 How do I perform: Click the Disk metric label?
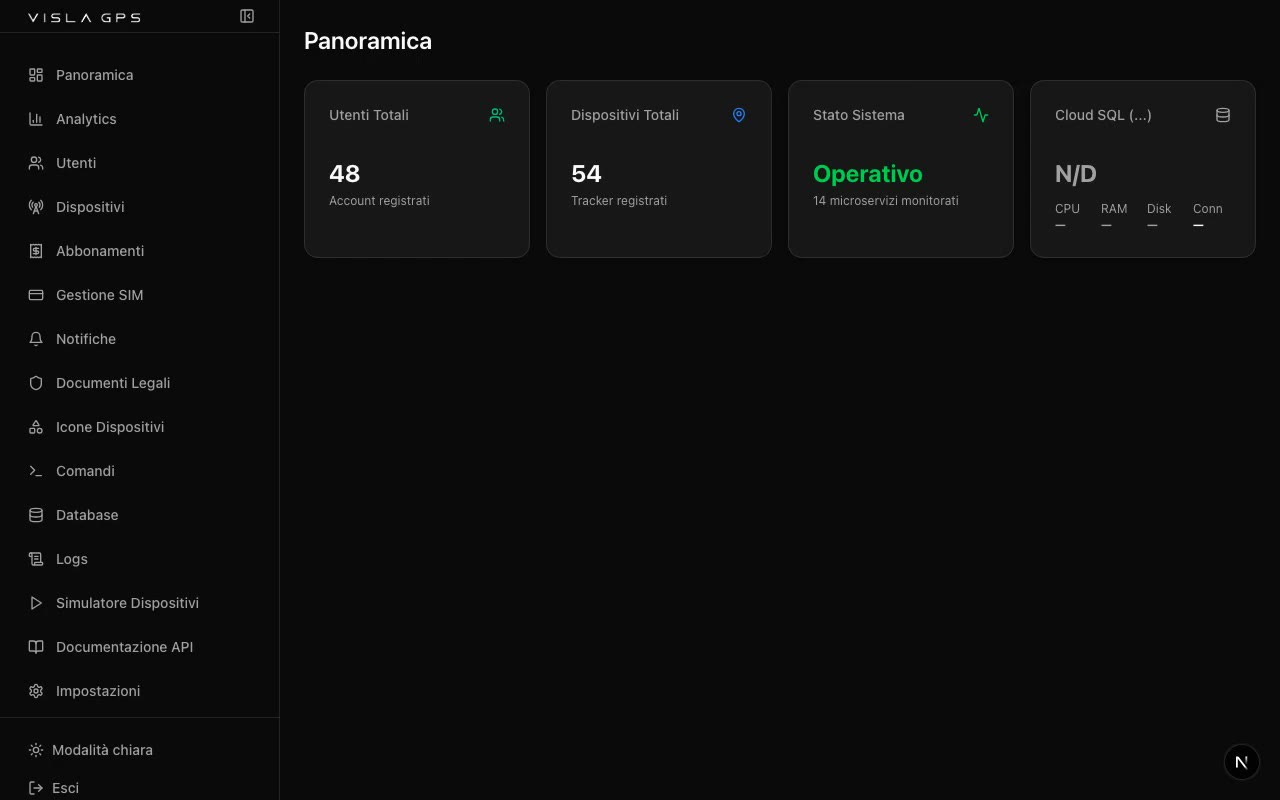1159,209
